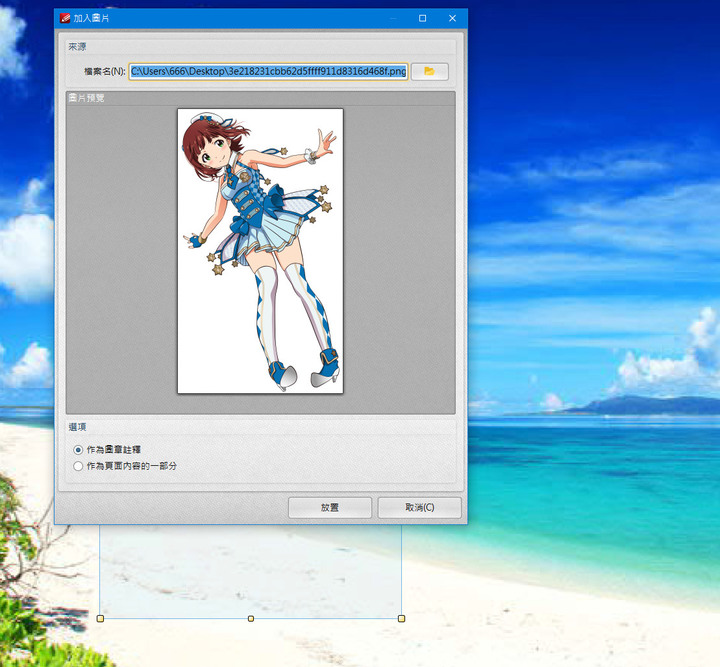Click the bottom-left selection handle below dialog

tap(100, 619)
